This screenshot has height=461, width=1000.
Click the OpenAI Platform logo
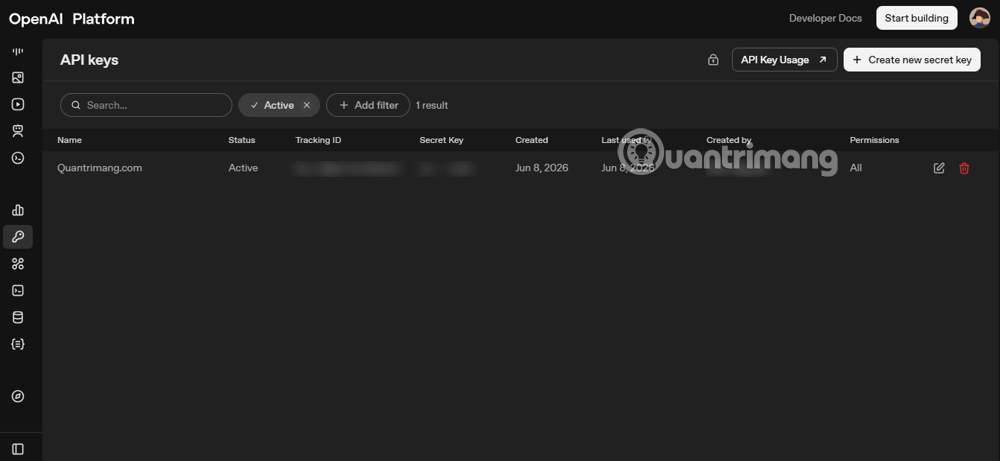[71, 19]
